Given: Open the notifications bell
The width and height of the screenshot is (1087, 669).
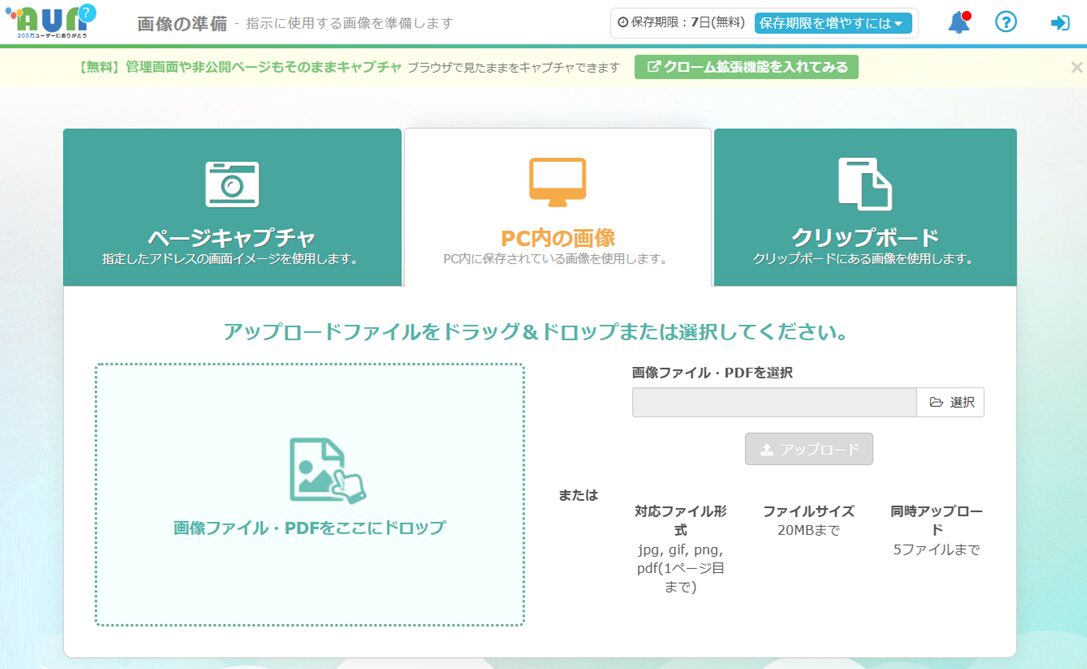Looking at the screenshot, I should tap(958, 22).
